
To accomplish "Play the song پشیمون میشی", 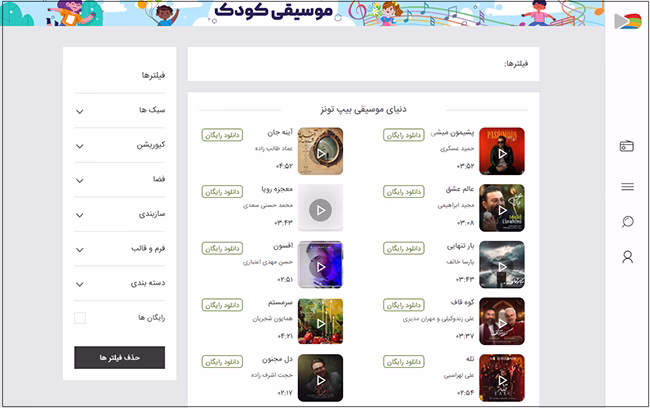I will (x=502, y=153).
